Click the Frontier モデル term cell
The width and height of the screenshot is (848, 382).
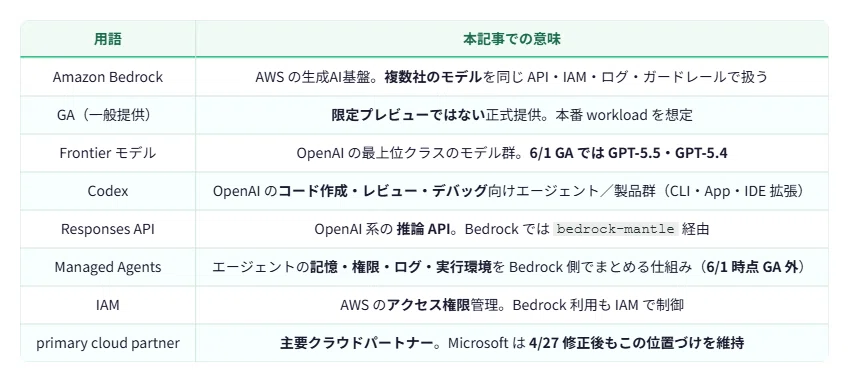(x=108, y=153)
